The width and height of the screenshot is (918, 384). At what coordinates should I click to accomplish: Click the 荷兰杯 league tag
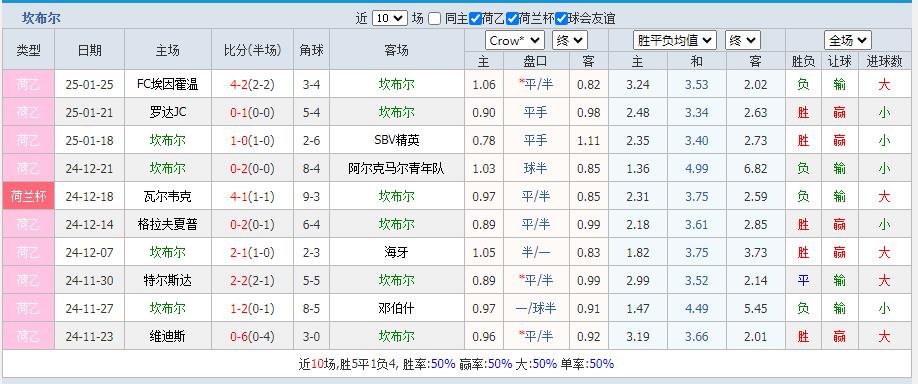(28, 197)
